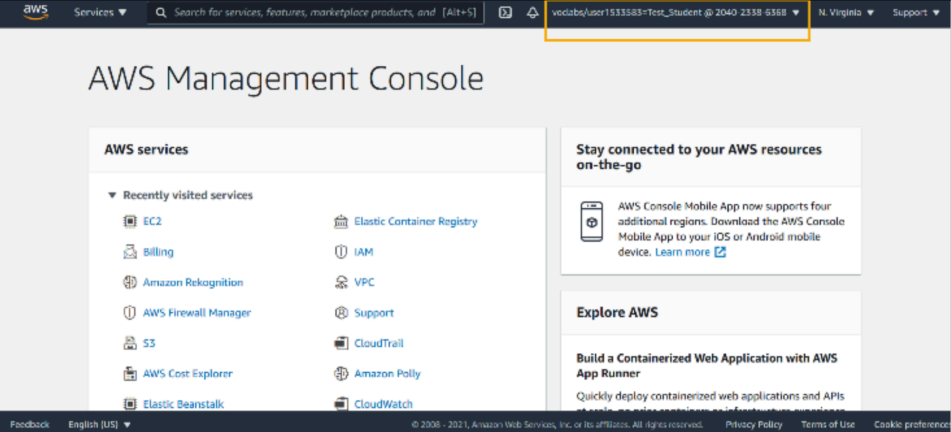Click the S3 service icon
The height and width of the screenshot is (432, 951).
129,343
